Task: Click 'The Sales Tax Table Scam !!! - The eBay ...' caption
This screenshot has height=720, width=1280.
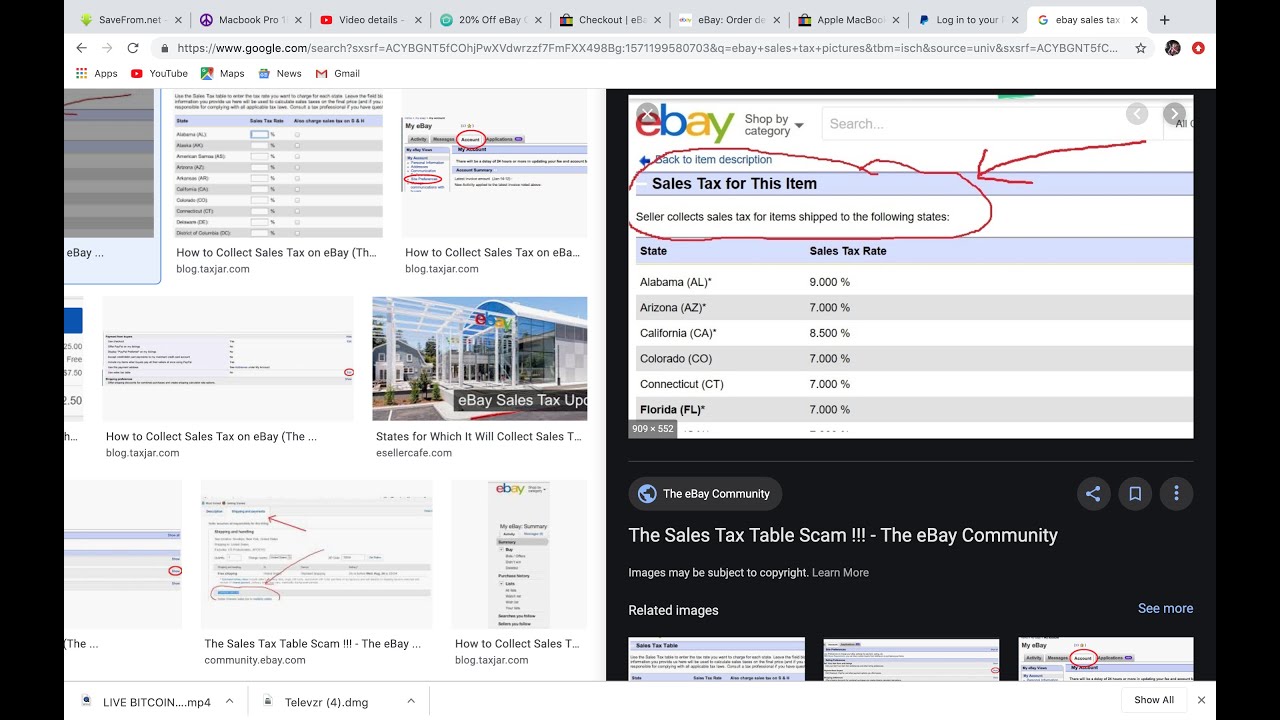Action: 313,643
